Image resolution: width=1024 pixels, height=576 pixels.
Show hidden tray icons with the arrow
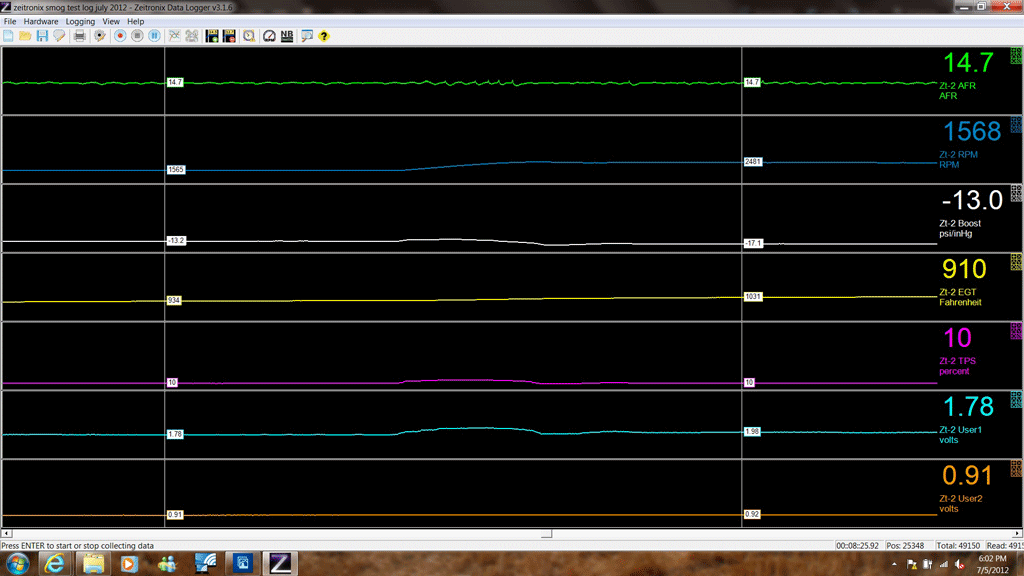pyautogui.click(x=894, y=564)
